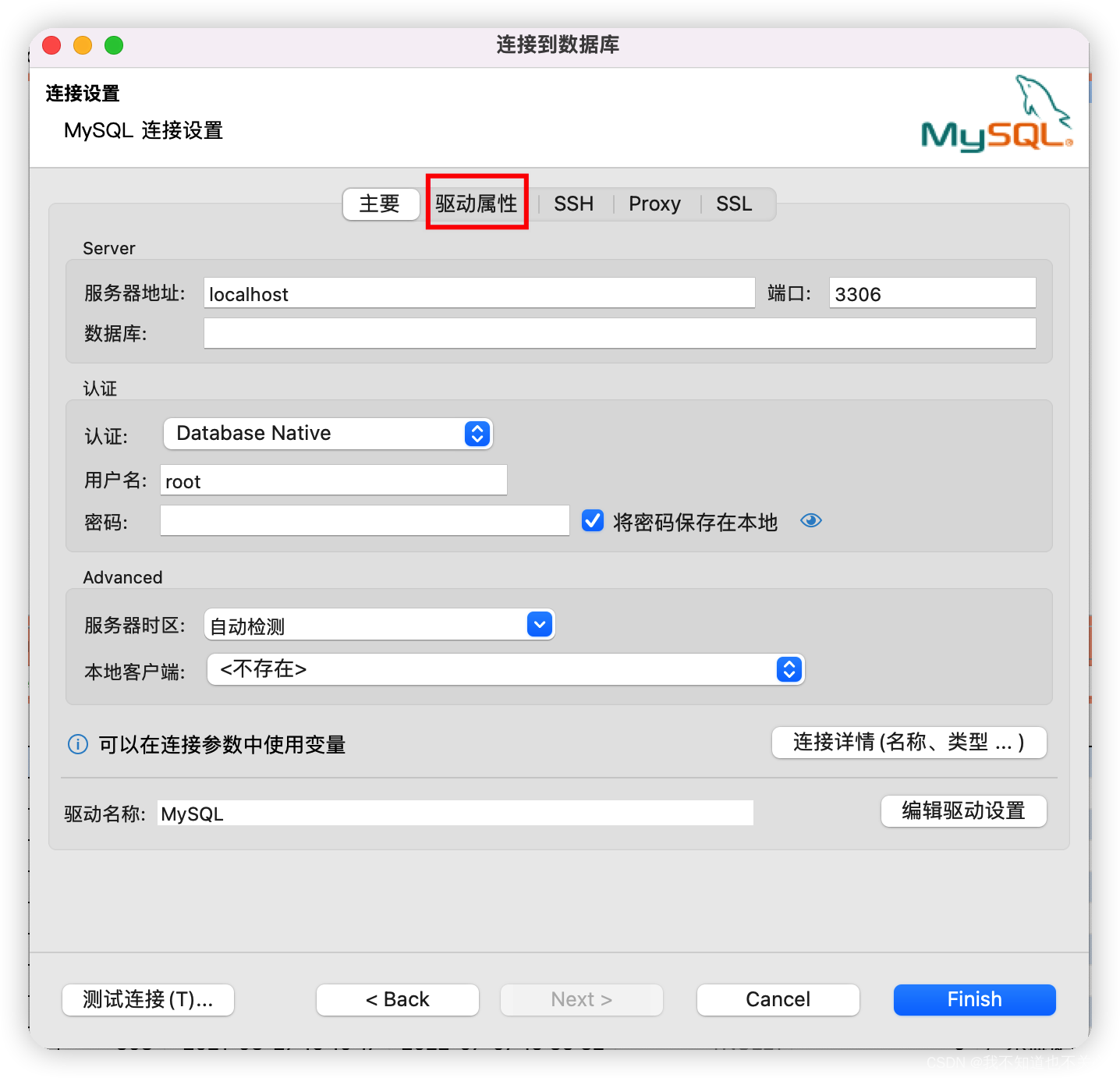Viewport: 1120px width, 1078px height.
Task: Show password using the eye icon
Action: tap(811, 520)
